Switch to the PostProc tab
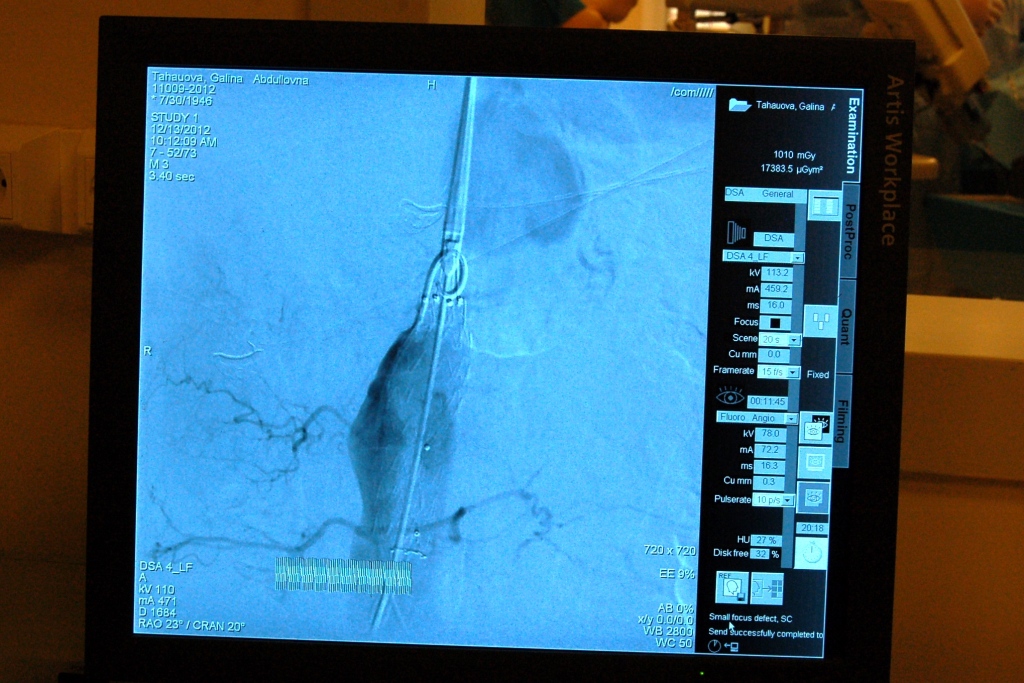Image resolution: width=1024 pixels, height=683 pixels. click(x=848, y=231)
